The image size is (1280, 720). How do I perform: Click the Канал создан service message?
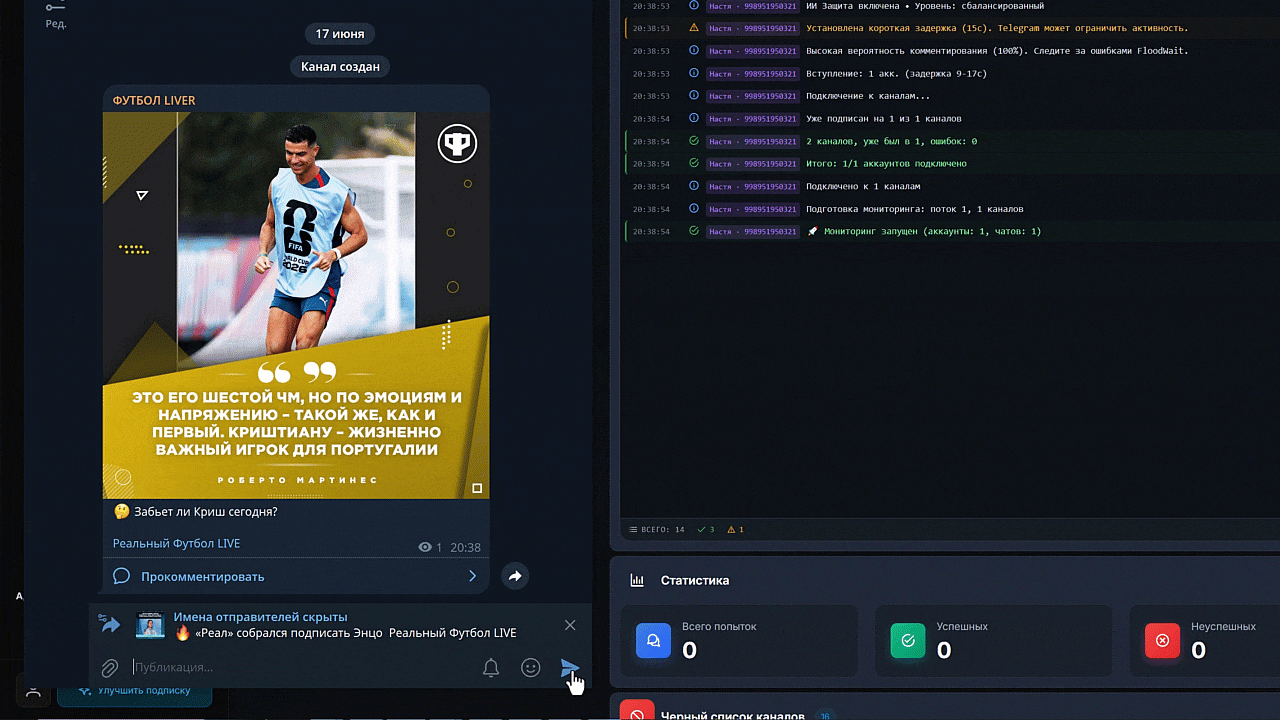pos(340,67)
